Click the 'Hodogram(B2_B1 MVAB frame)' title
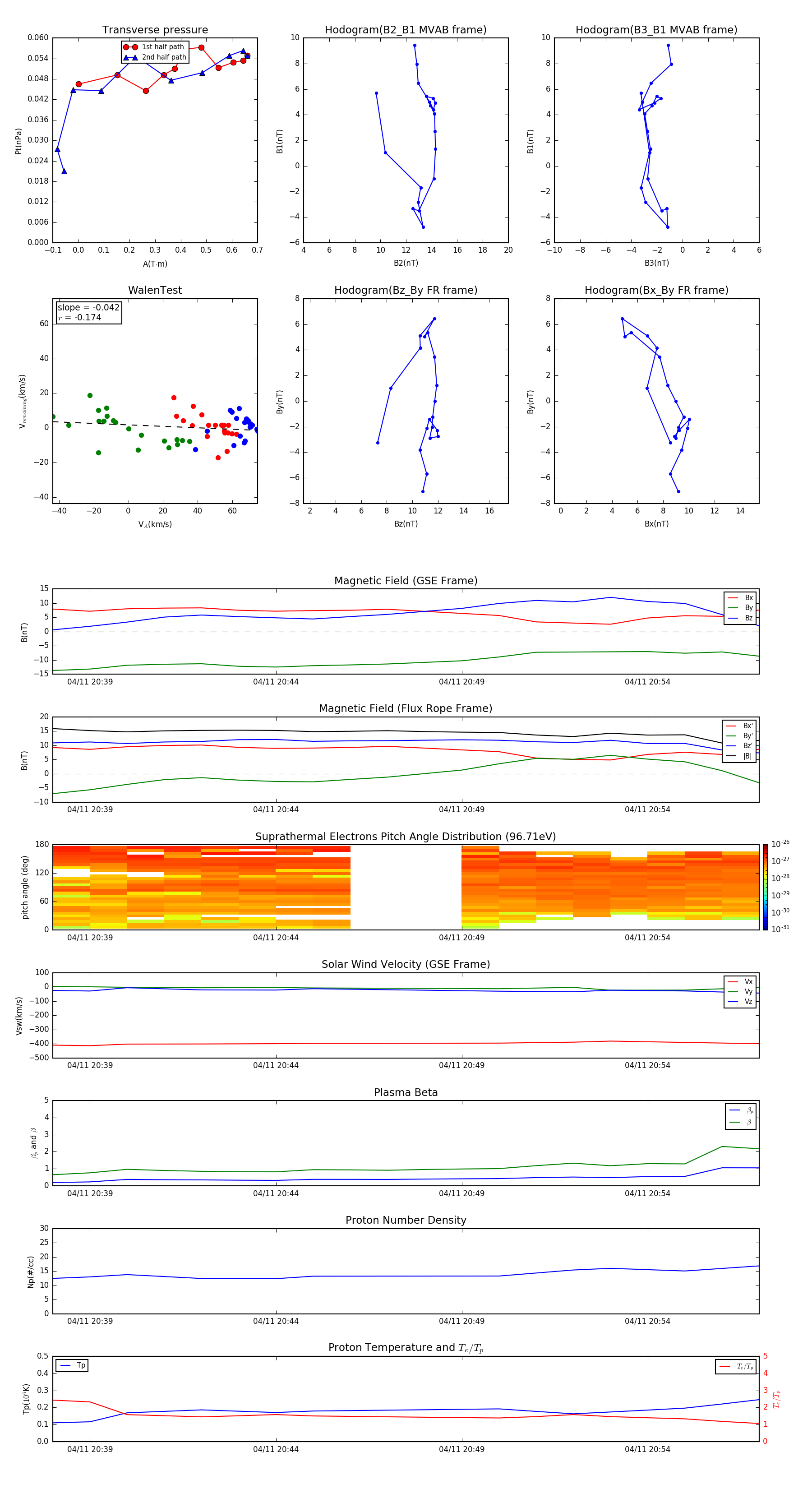 pyautogui.click(x=406, y=30)
